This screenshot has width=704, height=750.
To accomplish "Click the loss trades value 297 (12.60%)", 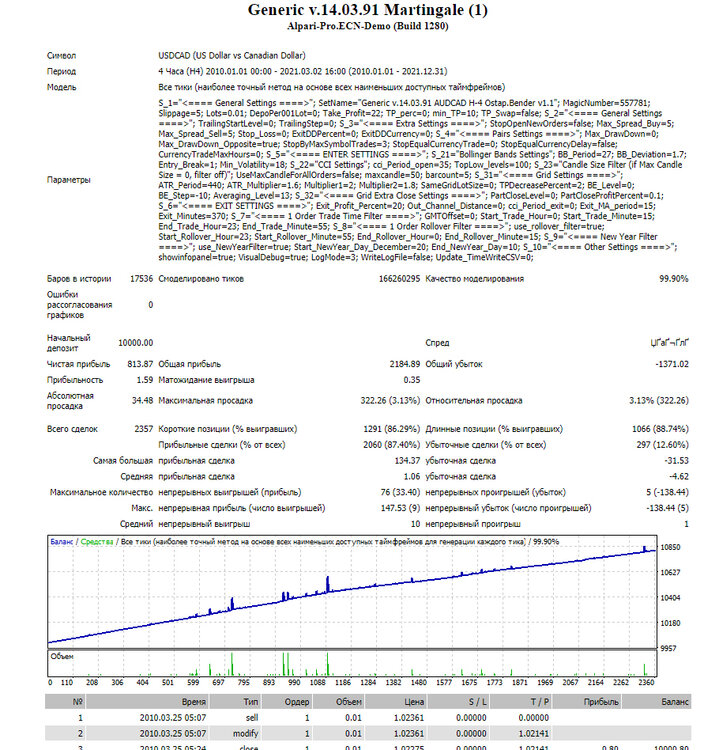I will (662, 444).
